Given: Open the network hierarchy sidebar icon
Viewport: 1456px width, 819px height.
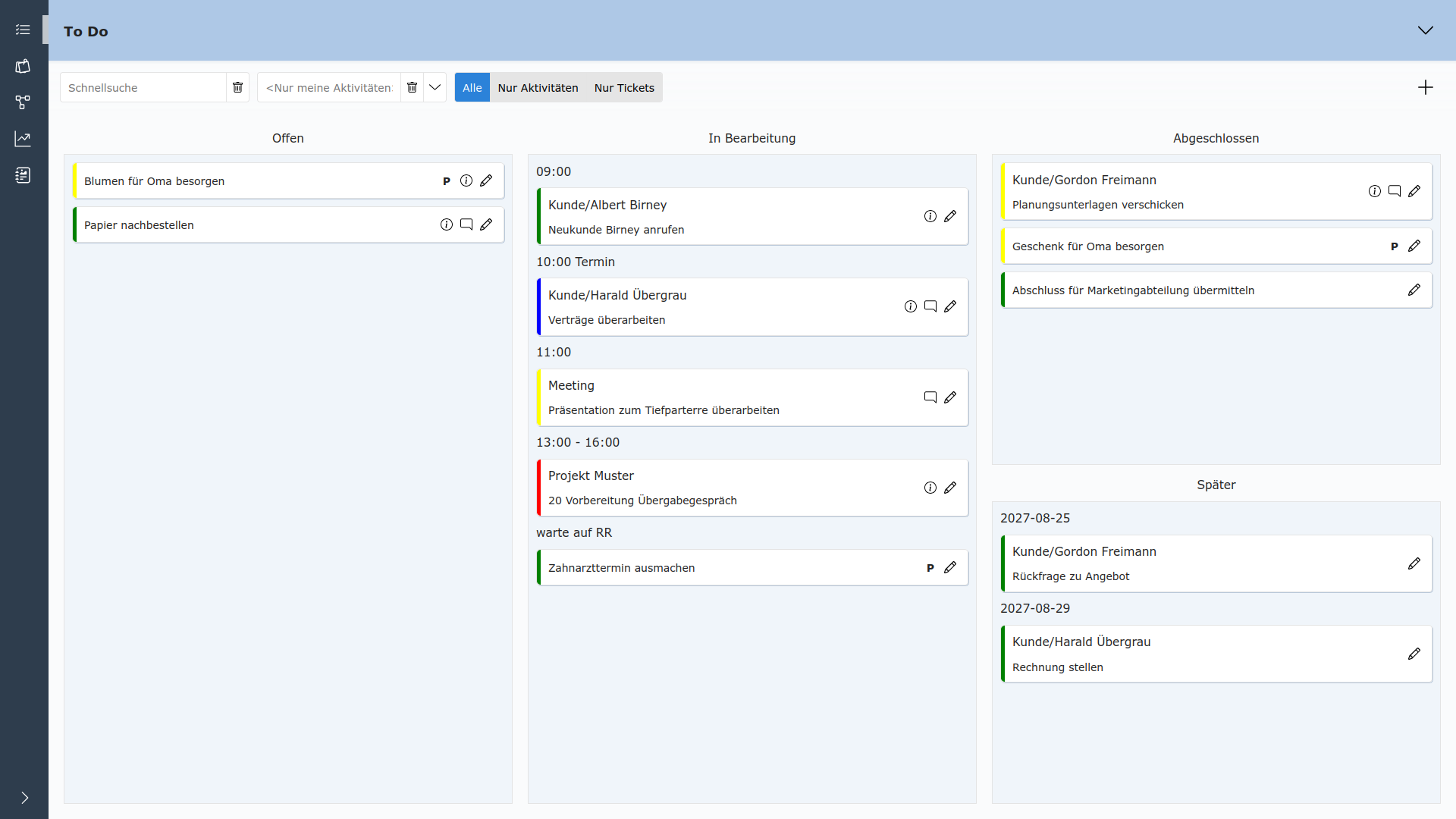Looking at the screenshot, I should 23,102.
